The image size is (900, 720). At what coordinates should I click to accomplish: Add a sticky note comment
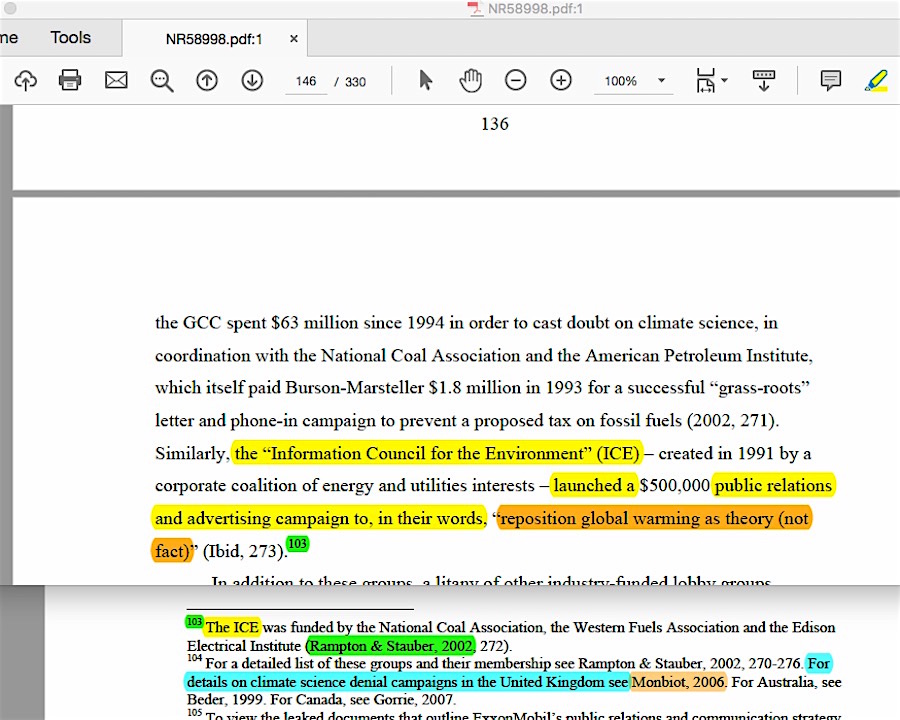[830, 81]
